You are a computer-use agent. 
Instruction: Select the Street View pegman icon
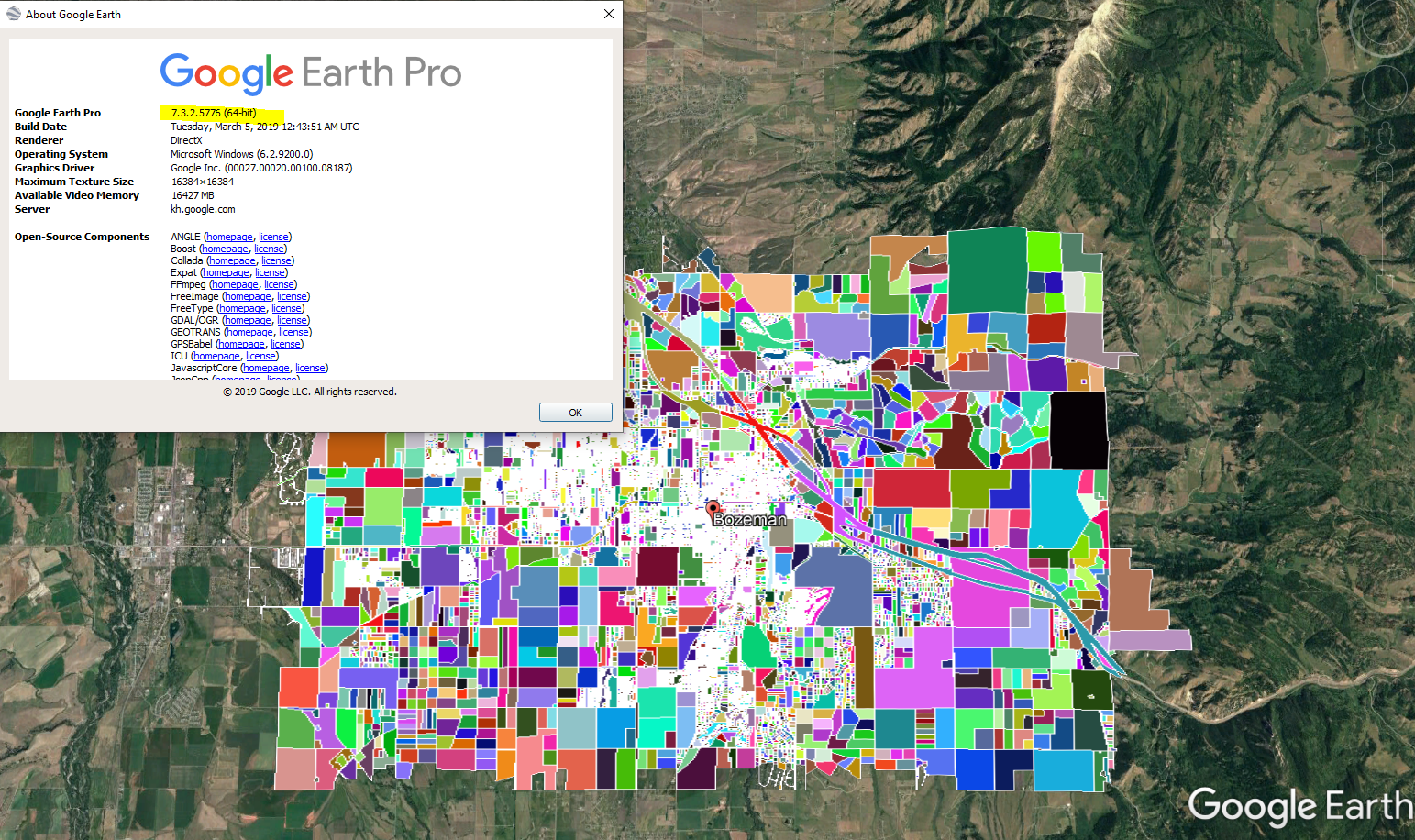(x=1385, y=138)
